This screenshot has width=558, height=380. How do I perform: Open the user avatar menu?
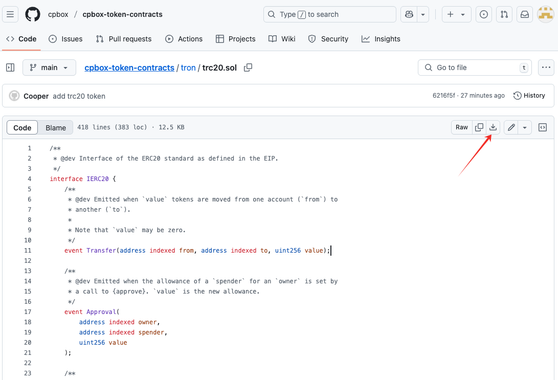point(545,14)
